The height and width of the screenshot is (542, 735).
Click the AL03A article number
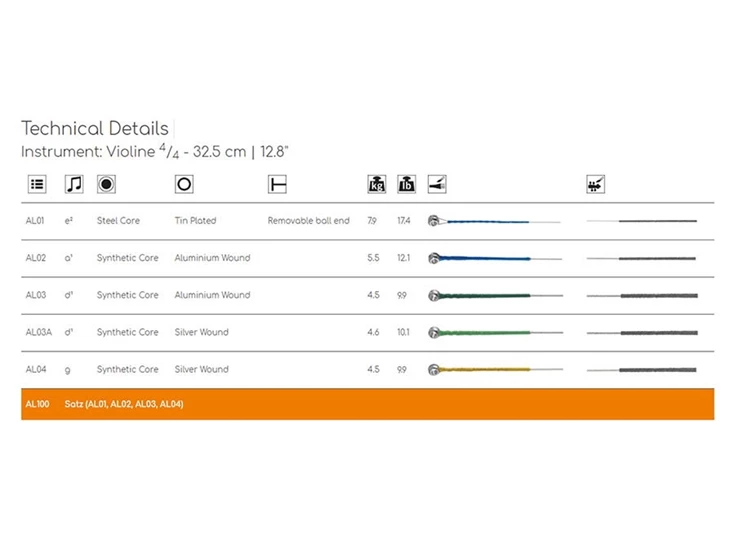pyautogui.click(x=37, y=332)
